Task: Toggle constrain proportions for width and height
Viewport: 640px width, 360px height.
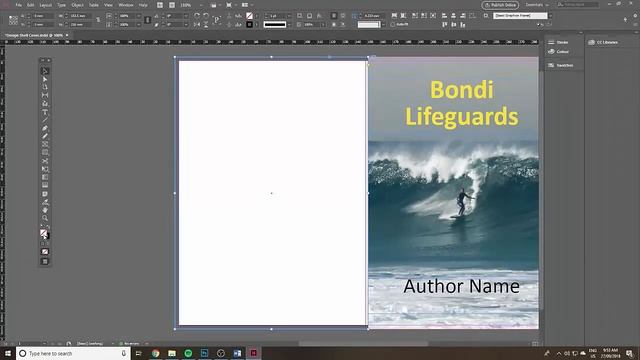Action: 98,20
